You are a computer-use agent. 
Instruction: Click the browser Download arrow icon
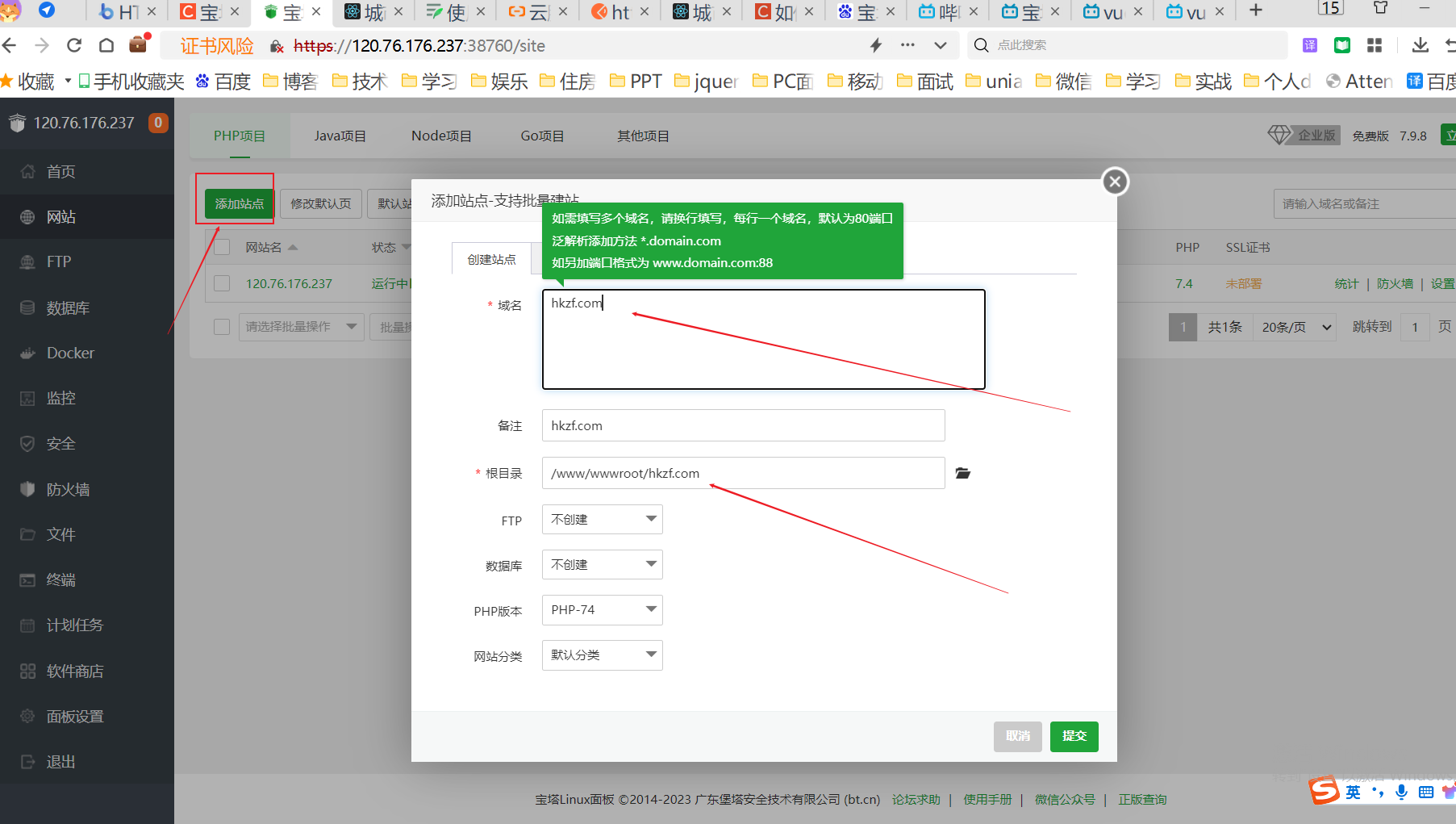(1421, 45)
